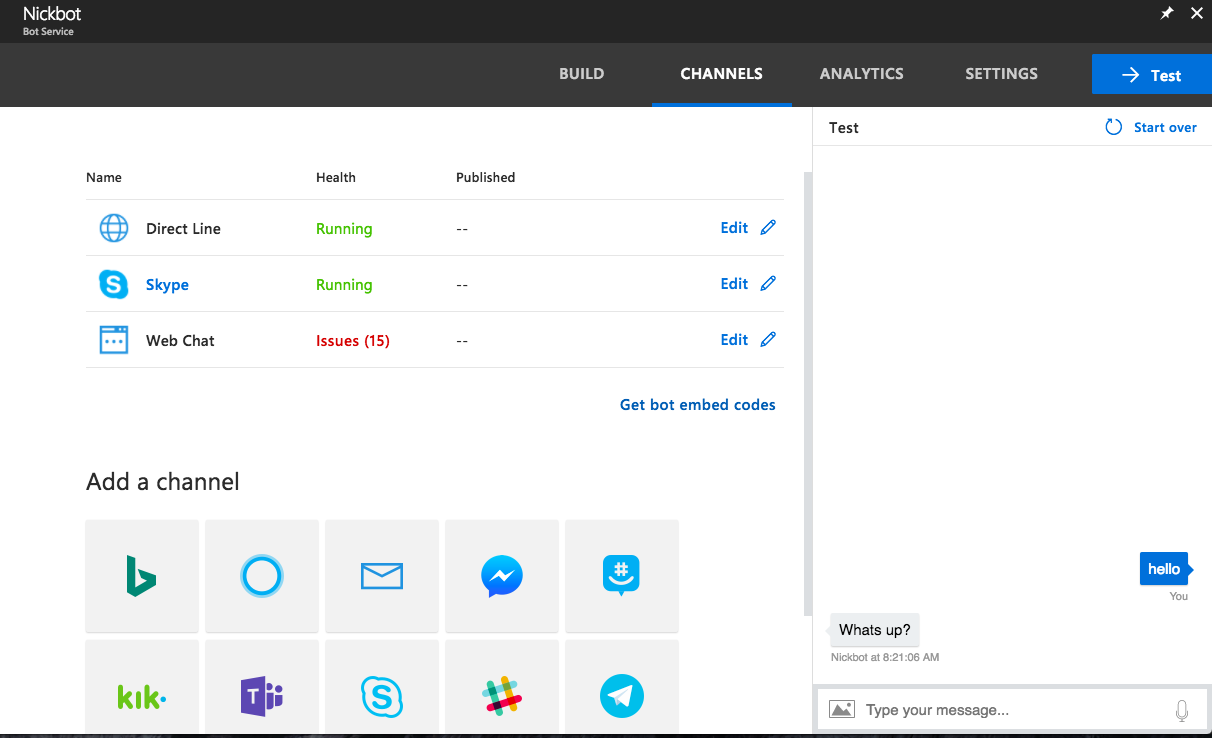This screenshot has width=1212, height=738.
Task: Click Running status of Skype
Action: [x=344, y=285]
